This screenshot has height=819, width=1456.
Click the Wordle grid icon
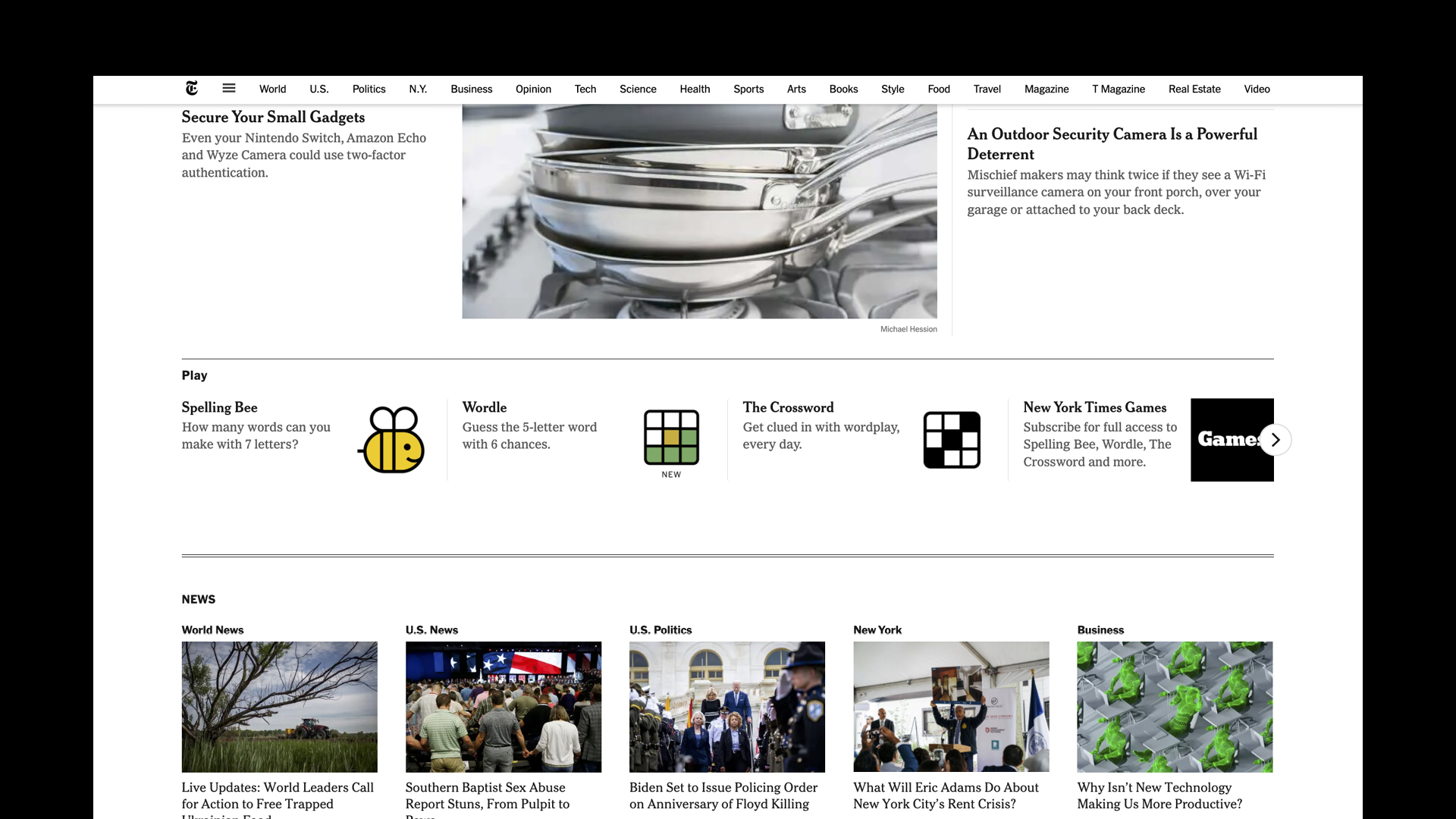[671, 438]
